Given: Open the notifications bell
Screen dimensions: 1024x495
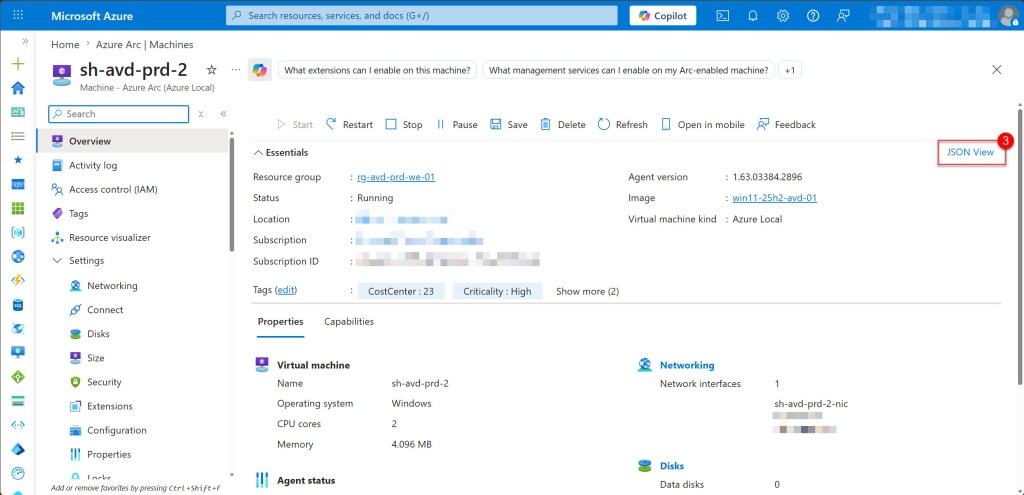Looking at the screenshot, I should click(x=753, y=16).
